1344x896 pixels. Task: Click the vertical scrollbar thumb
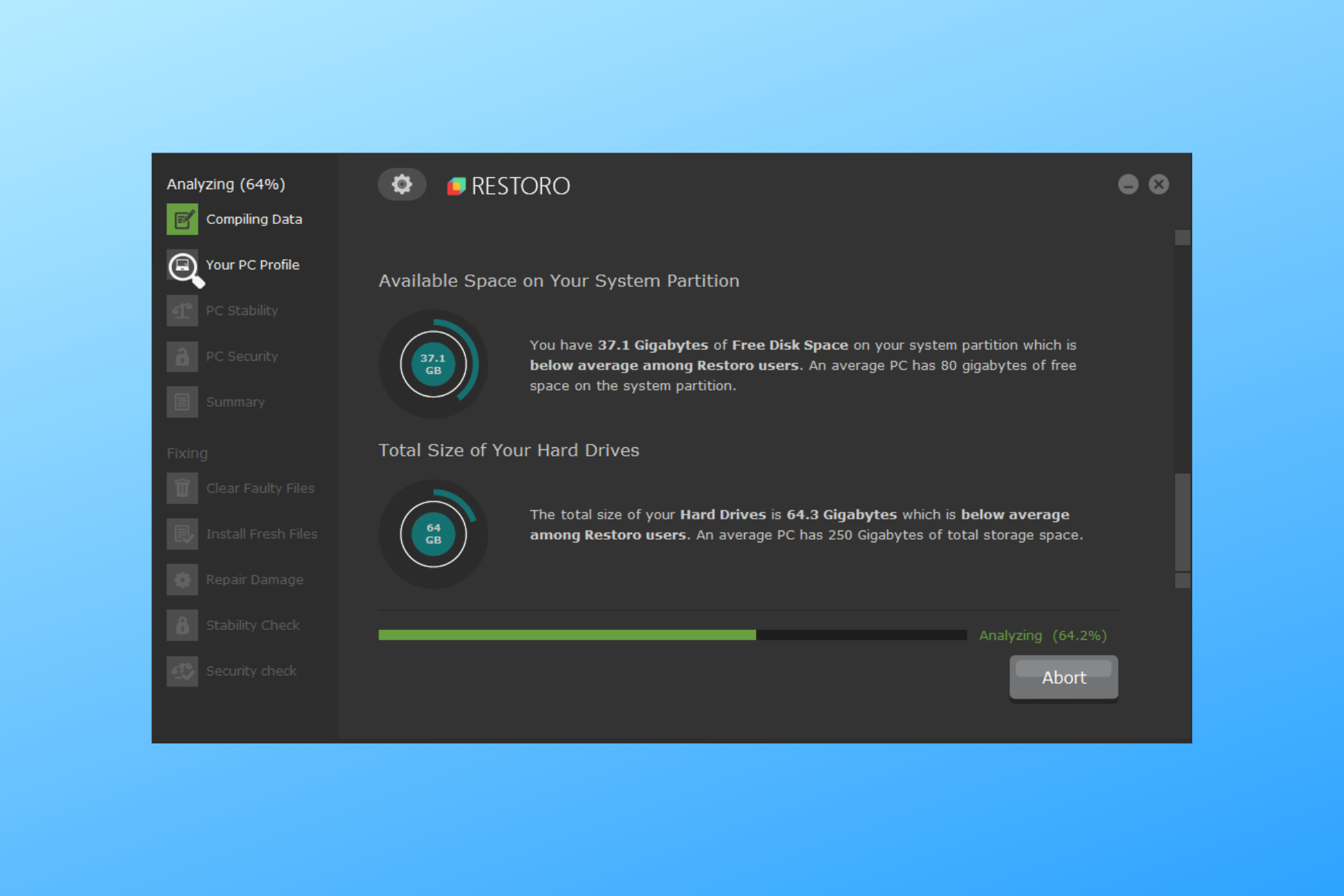[x=1182, y=522]
